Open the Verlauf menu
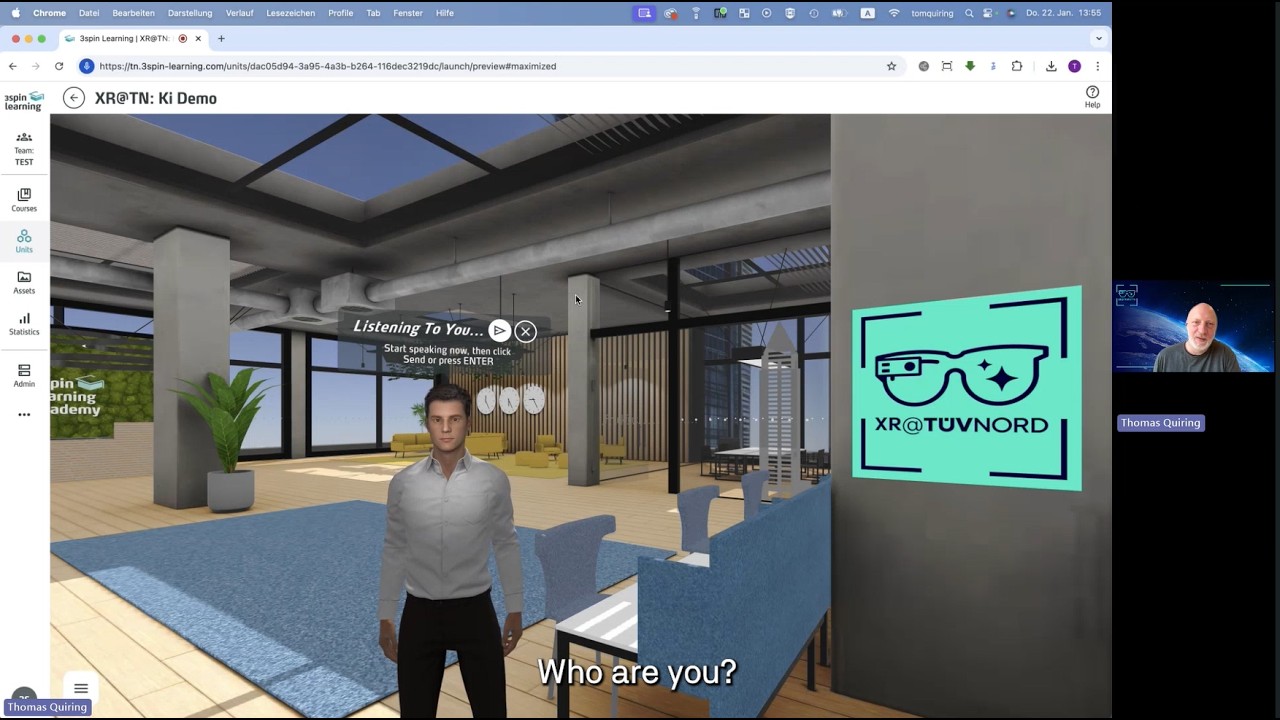Viewport: 1280px width, 720px height. [239, 13]
